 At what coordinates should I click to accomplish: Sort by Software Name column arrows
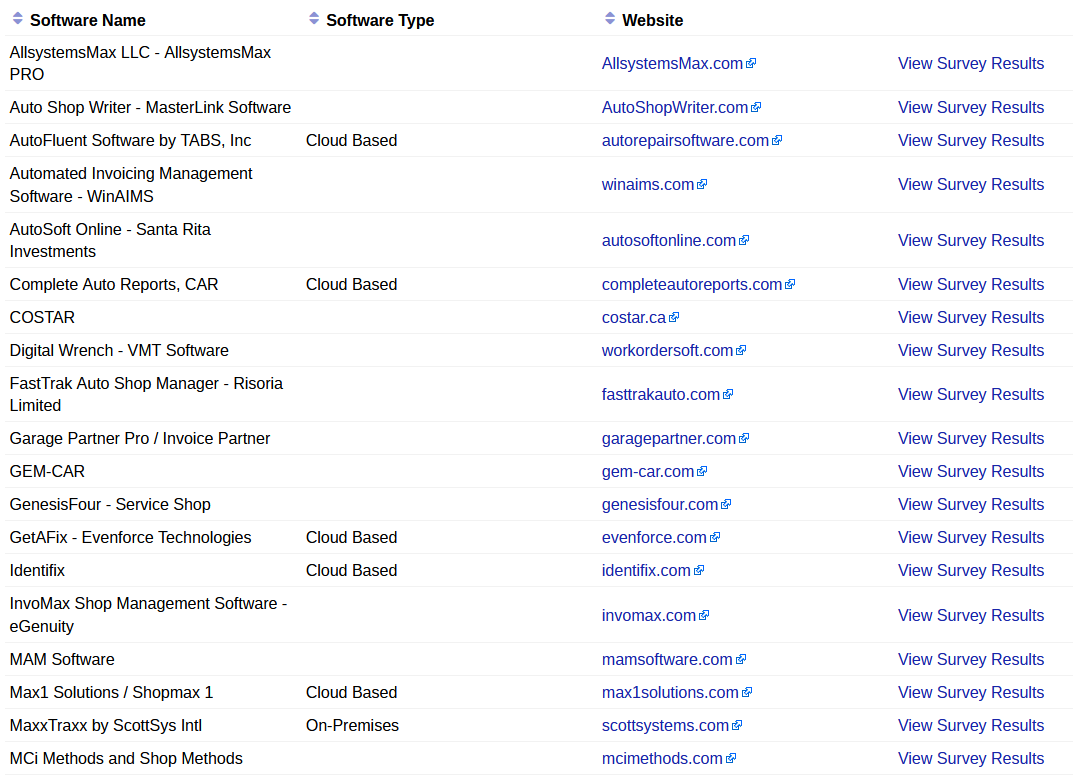coord(18,18)
